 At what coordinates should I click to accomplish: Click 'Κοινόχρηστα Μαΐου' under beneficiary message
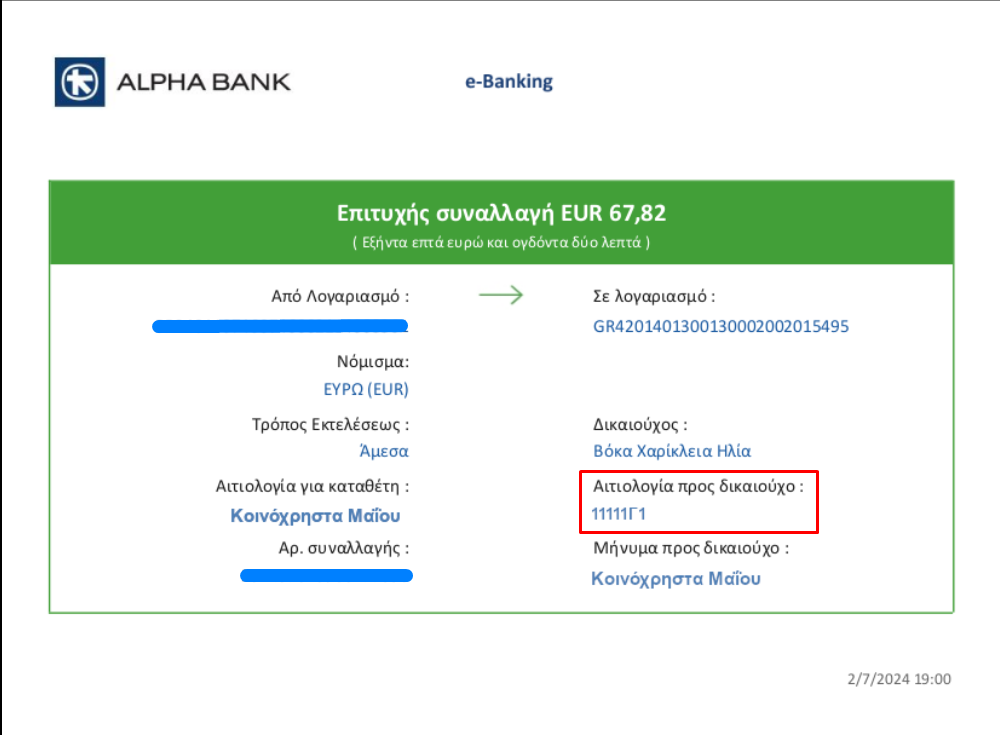click(676, 579)
